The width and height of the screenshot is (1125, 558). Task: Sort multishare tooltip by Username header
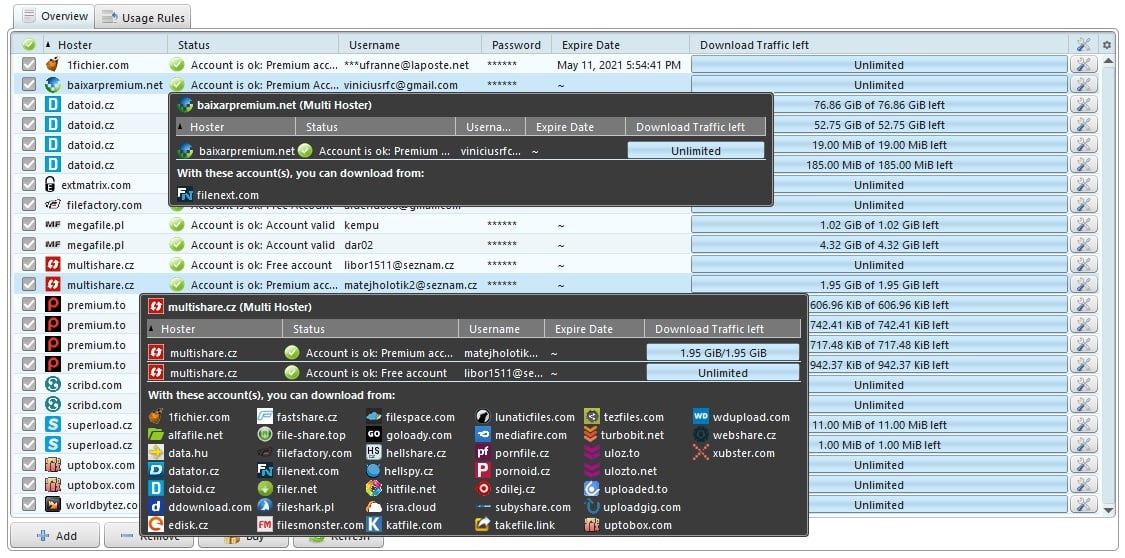(502, 329)
